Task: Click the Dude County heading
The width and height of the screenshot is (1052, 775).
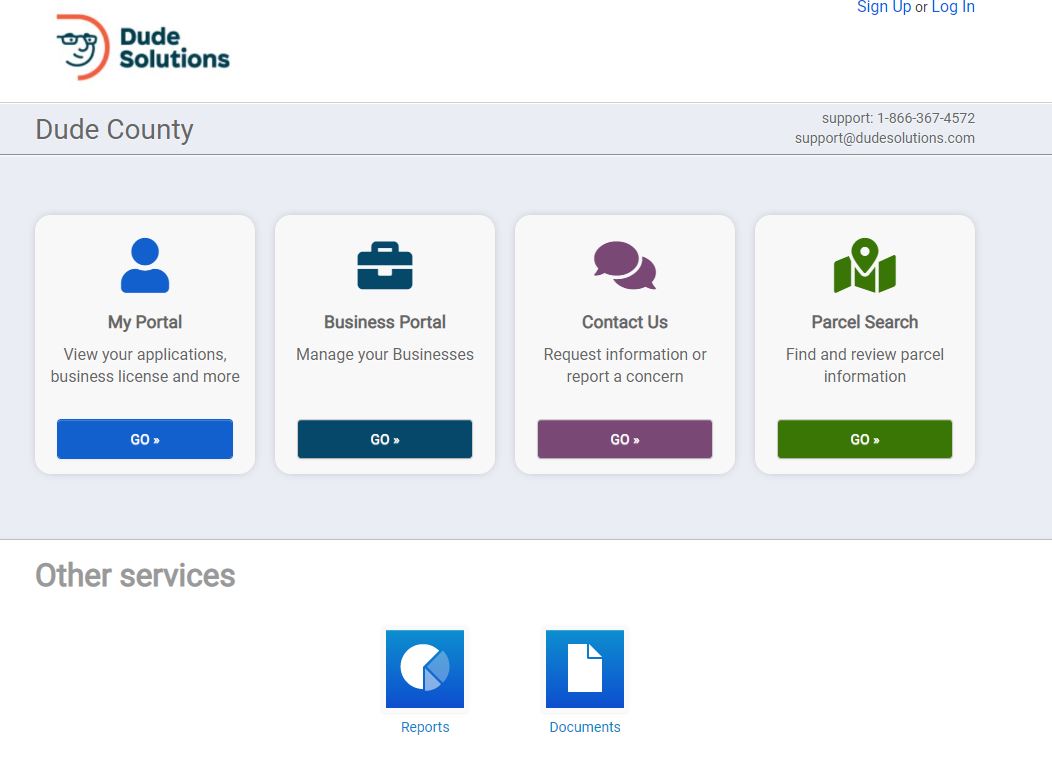Action: (114, 129)
